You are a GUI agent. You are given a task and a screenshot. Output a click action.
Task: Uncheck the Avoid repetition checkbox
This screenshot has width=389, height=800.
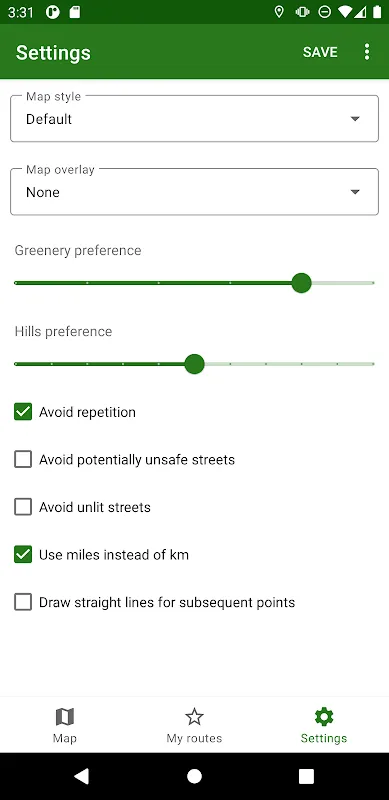(x=23, y=412)
